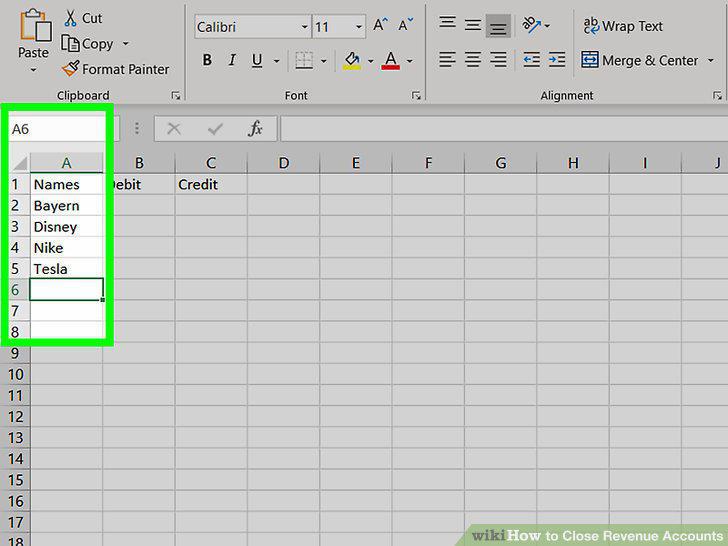728x546 pixels.
Task: Select row 14 header
Action: (15, 459)
